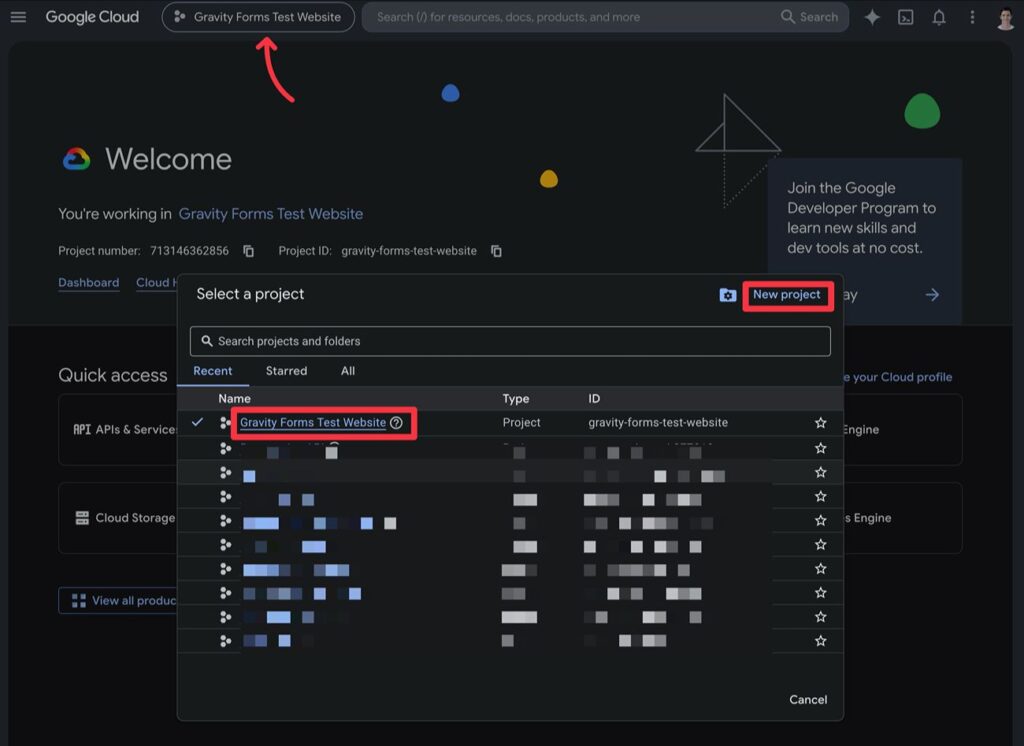Open the Dashboard link
The width and height of the screenshot is (1024, 746).
(x=89, y=283)
